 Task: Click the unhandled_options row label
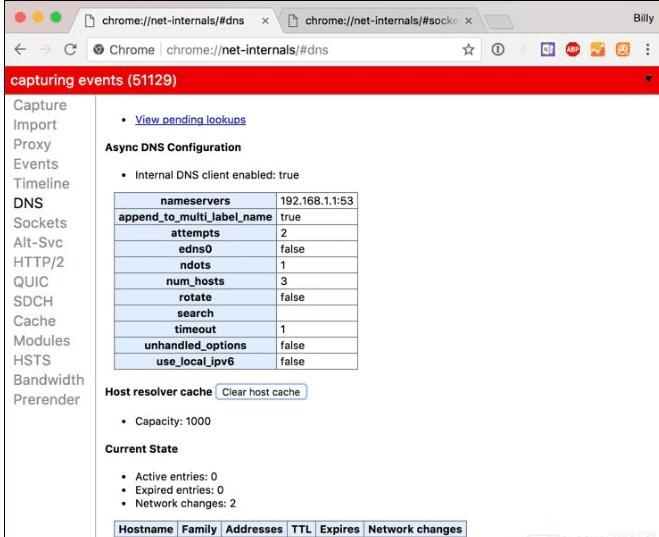[x=195, y=345]
